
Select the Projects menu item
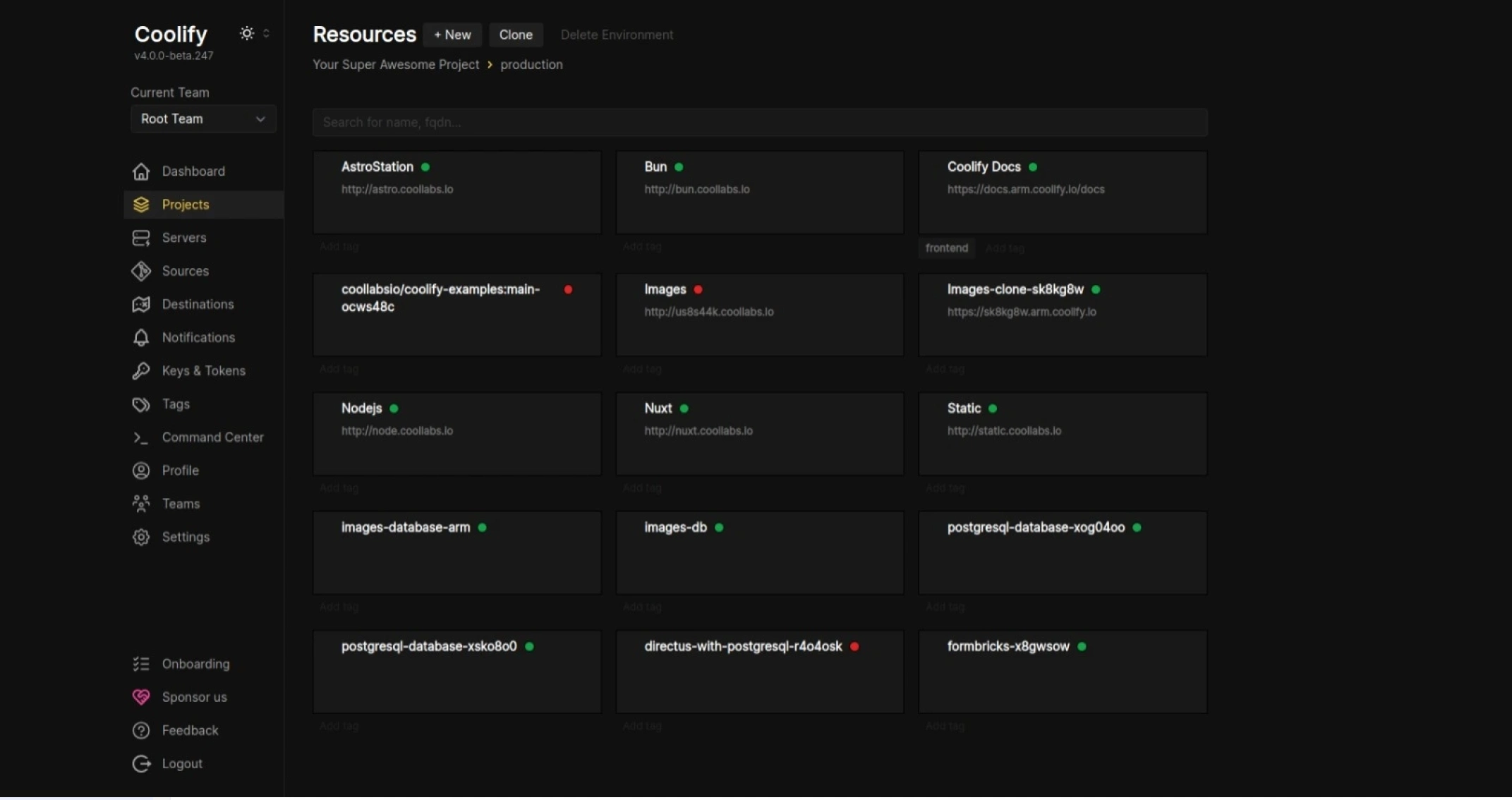coord(204,205)
